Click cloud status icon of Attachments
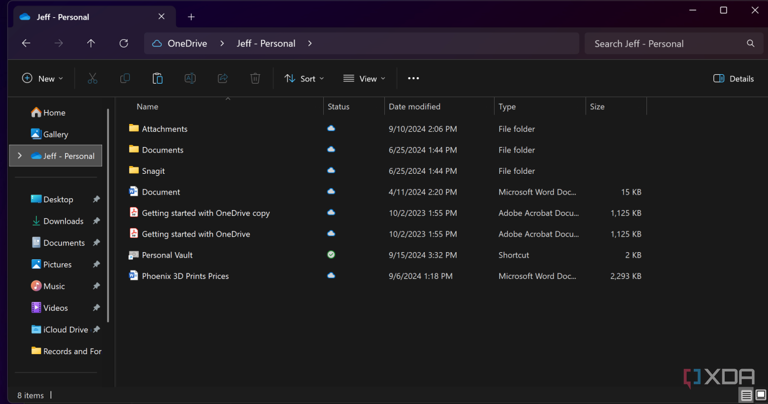This screenshot has height=404, width=768. pos(331,128)
